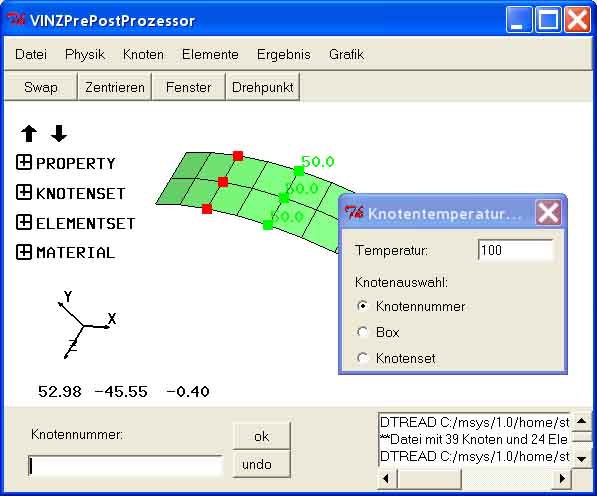Select the Box radio button
This screenshot has width=597, height=496.
coord(362,332)
